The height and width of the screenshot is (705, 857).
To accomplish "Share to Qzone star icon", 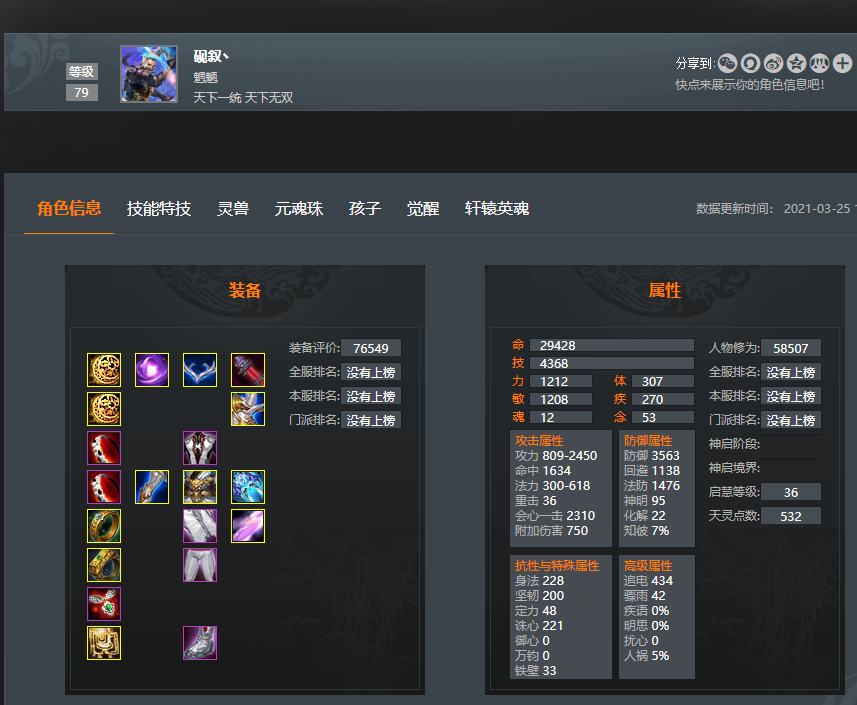I will 796,63.
